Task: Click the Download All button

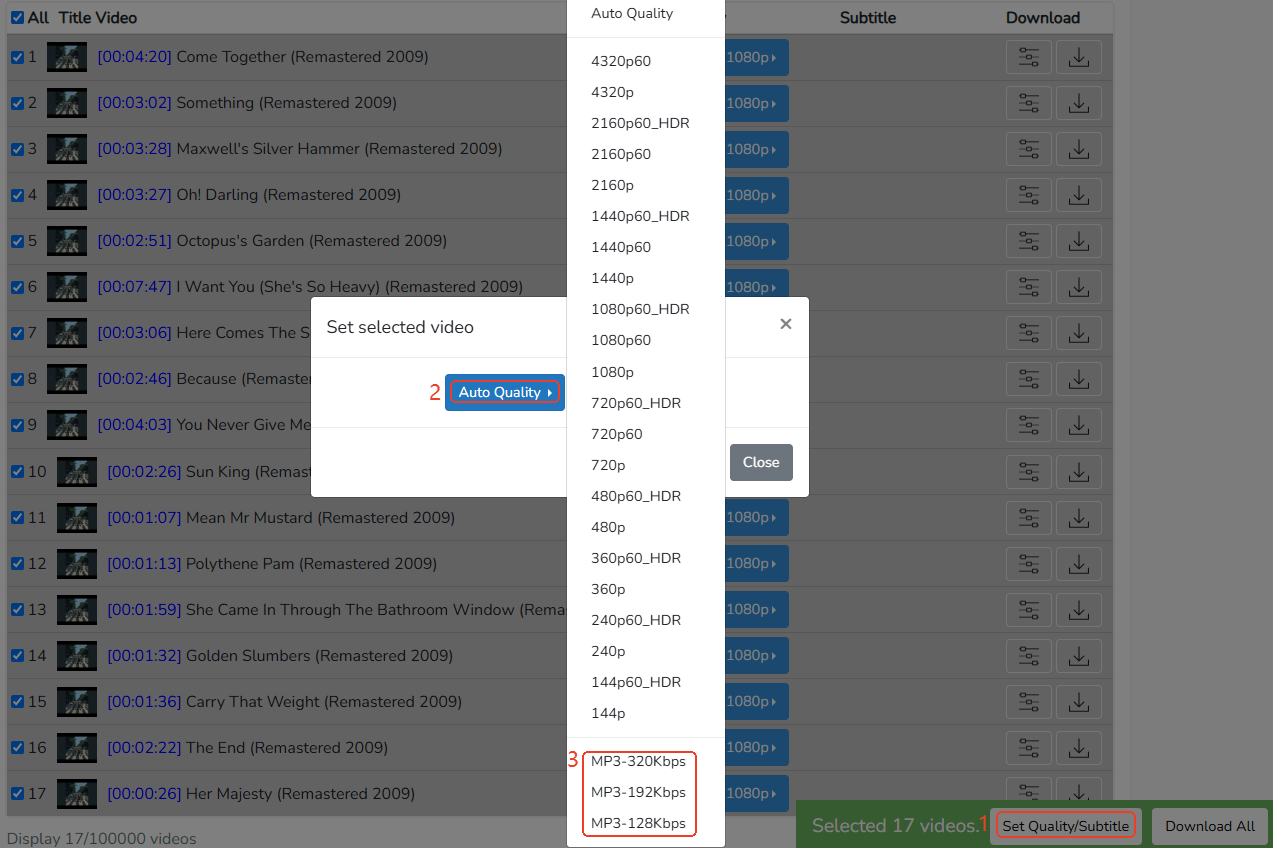Action: click(x=1209, y=826)
